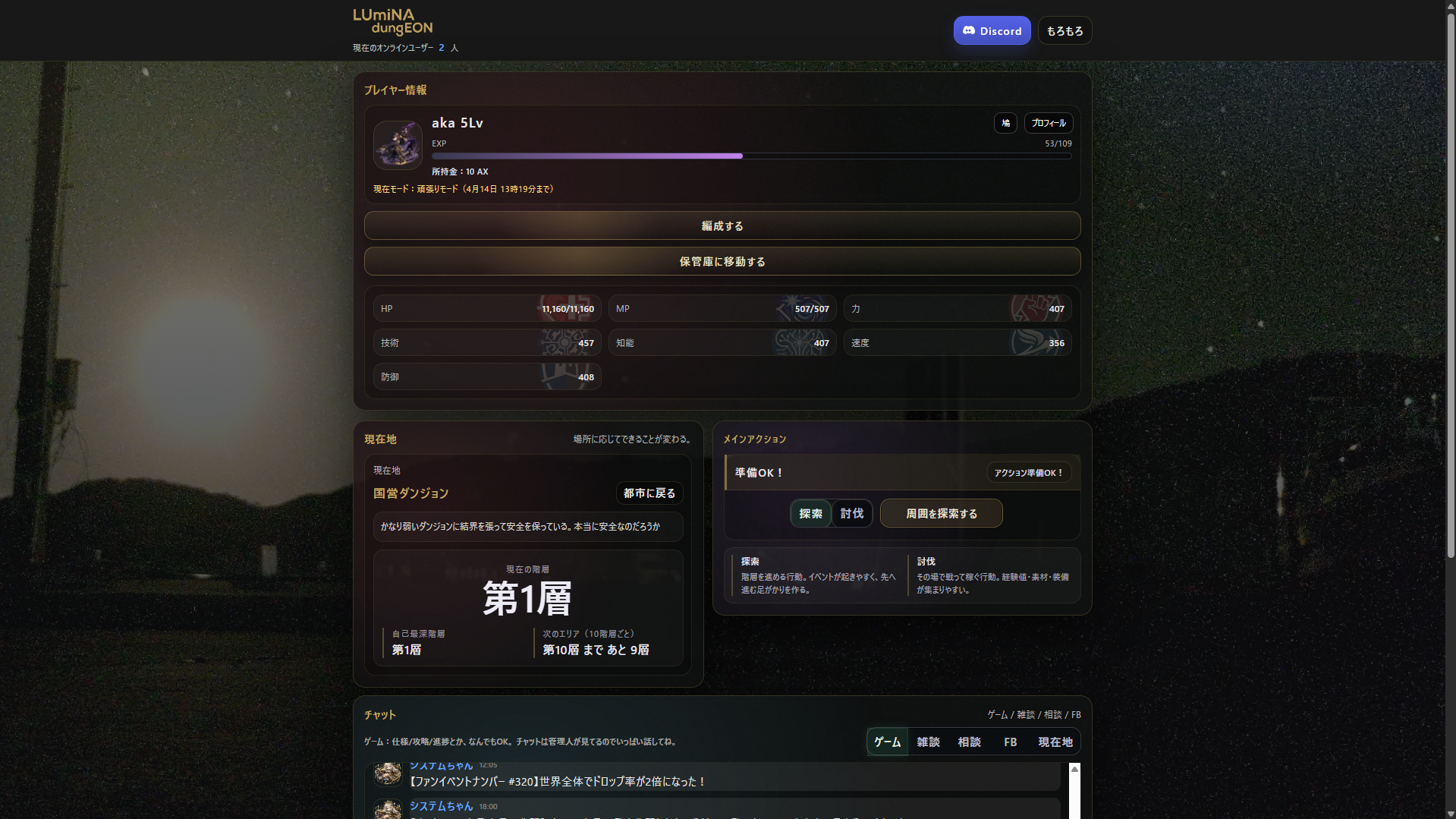Click the 技術 stat icon tile
Screen dimensions: 1456x819
click(487, 343)
